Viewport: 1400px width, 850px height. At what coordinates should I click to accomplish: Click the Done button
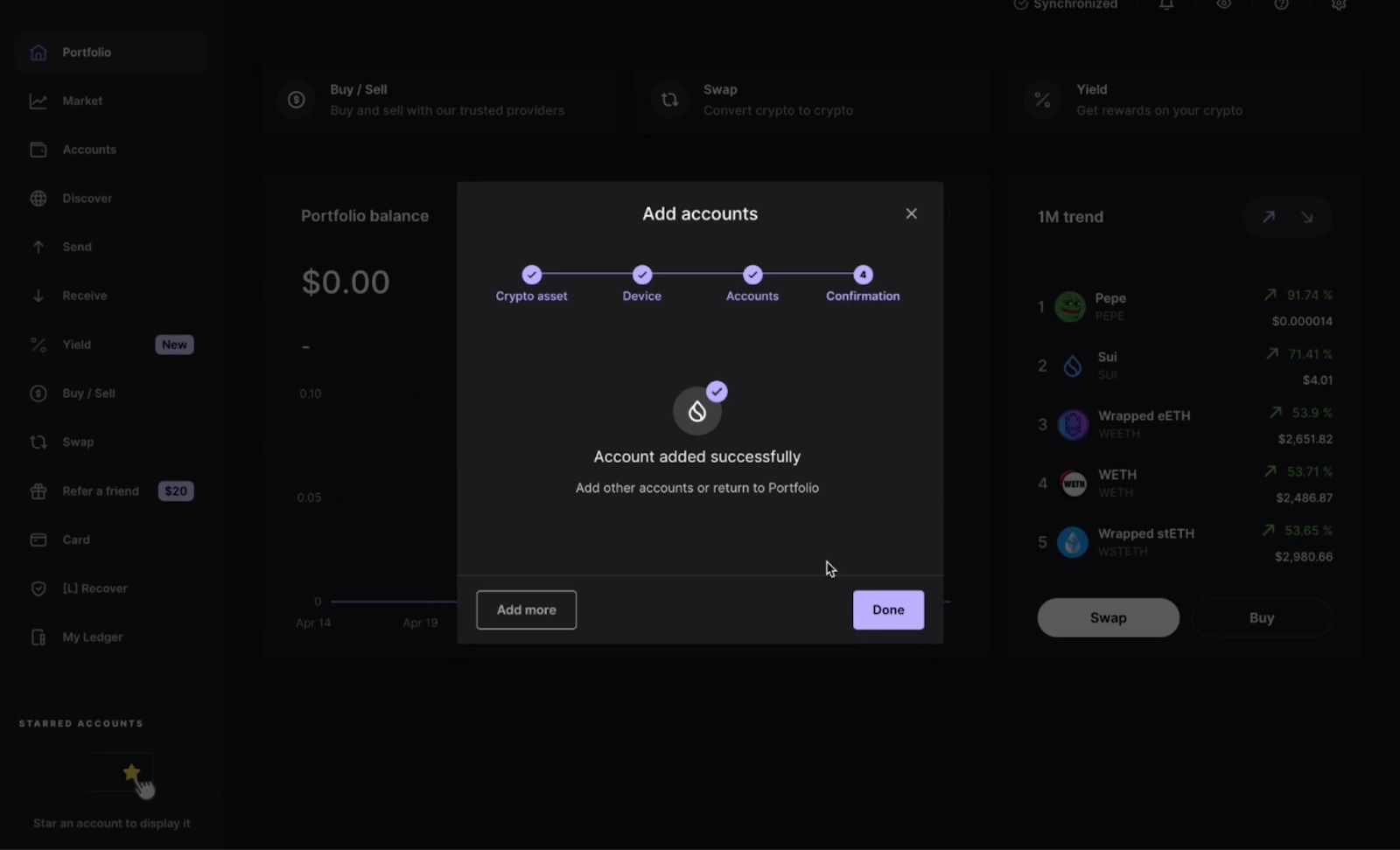(x=888, y=610)
